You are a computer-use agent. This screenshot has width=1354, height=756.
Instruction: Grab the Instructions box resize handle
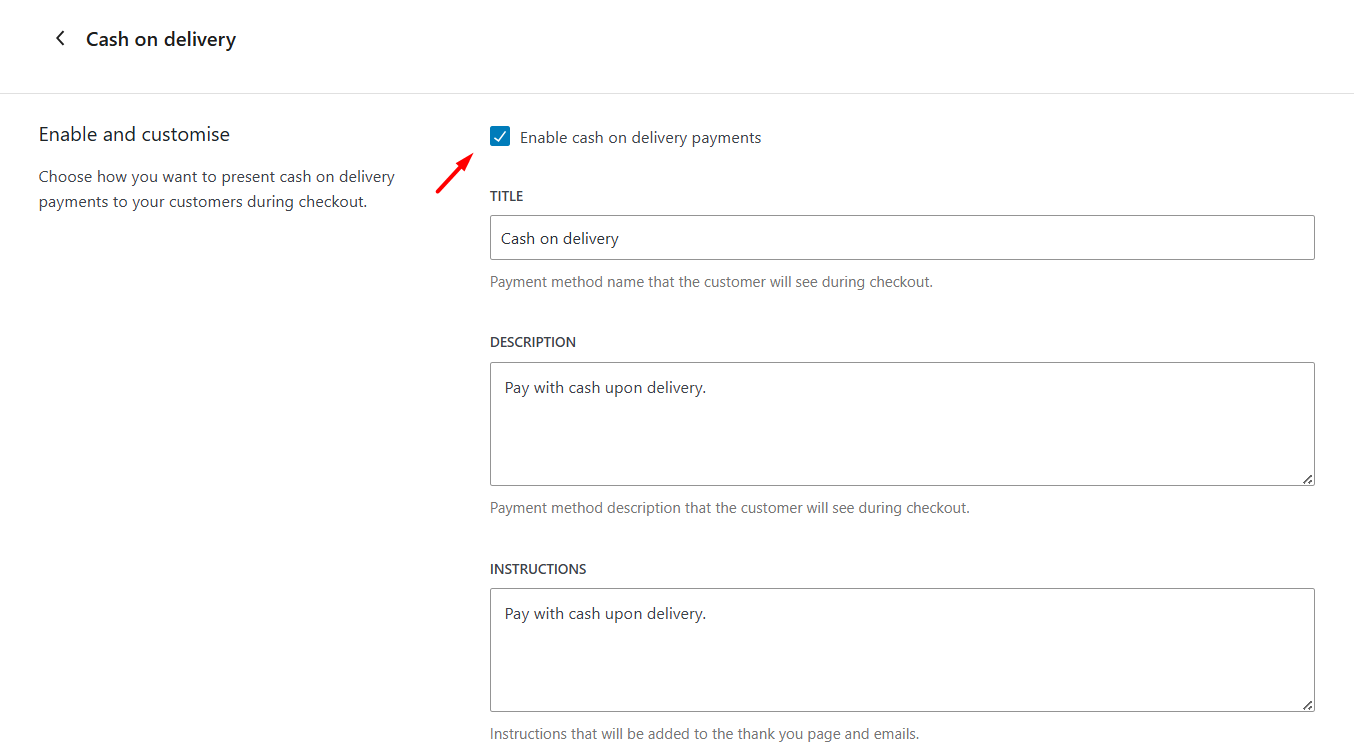(1308, 705)
